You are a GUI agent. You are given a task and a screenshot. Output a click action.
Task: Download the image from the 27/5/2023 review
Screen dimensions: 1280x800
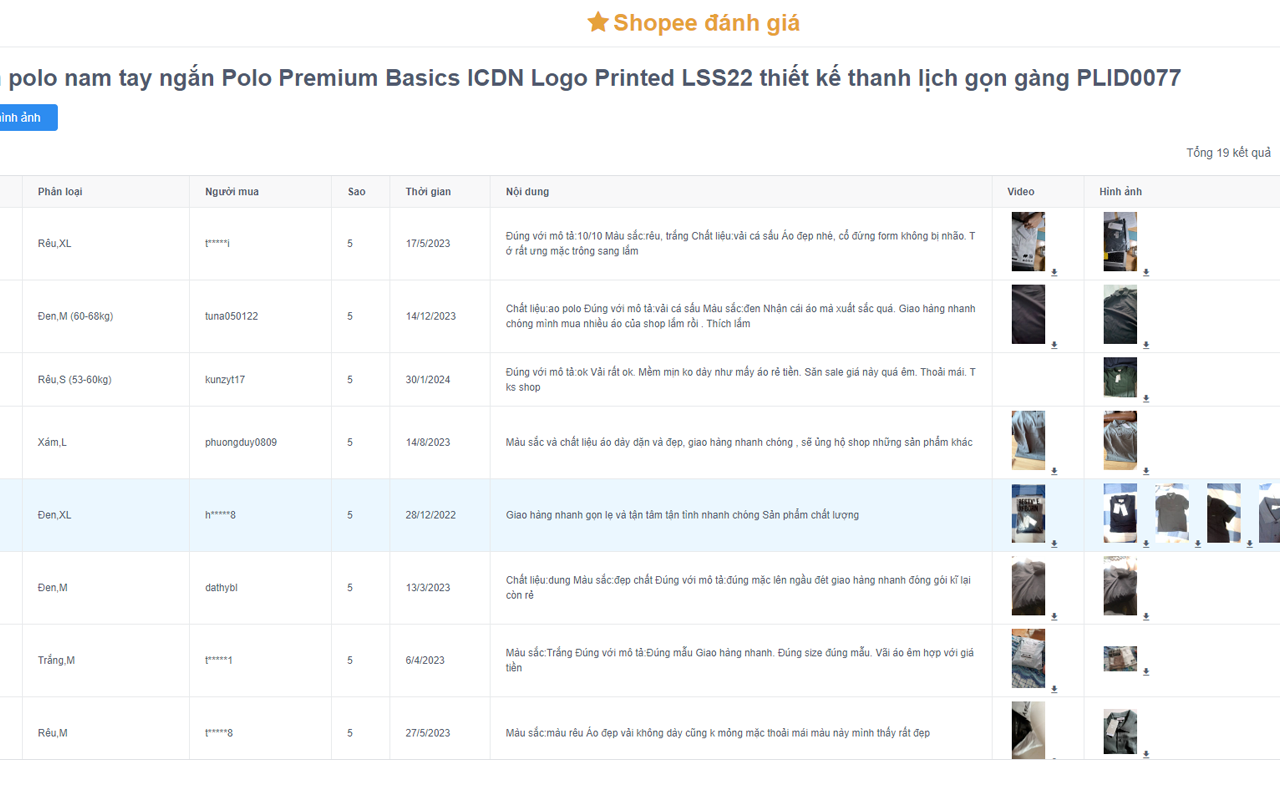click(x=1146, y=754)
